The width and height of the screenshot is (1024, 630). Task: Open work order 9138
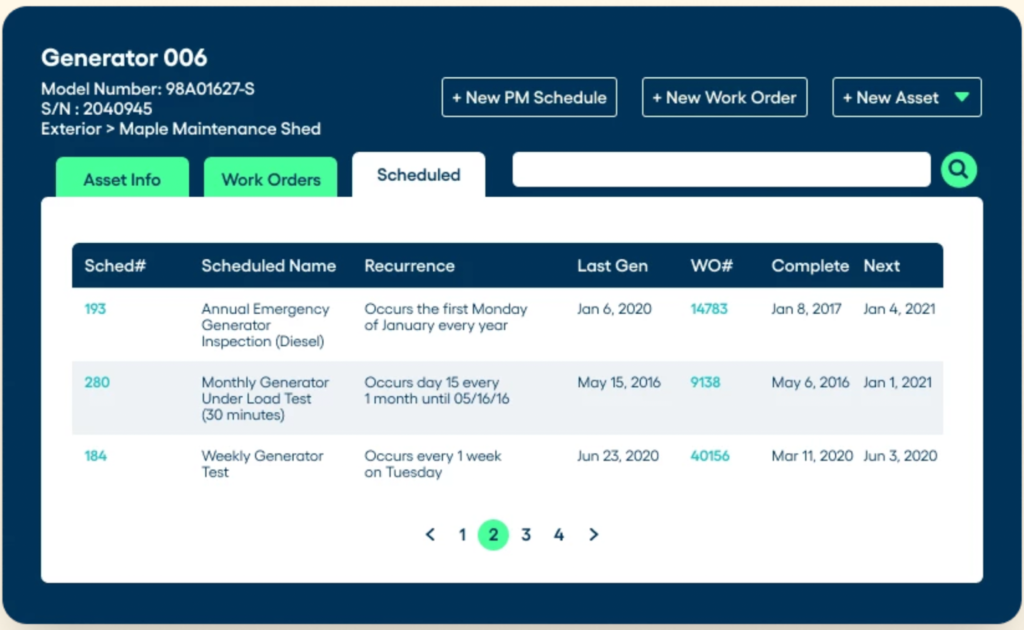click(704, 382)
